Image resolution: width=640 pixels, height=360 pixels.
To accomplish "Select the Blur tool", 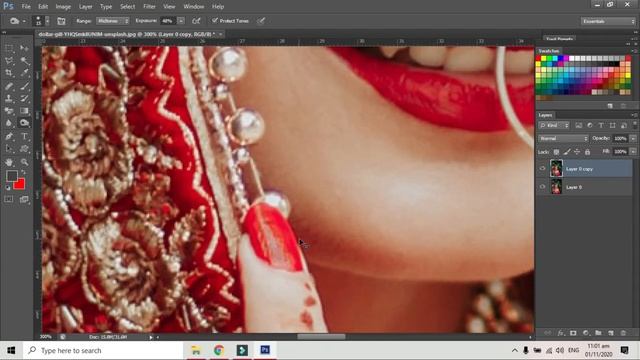I will click(x=9, y=123).
